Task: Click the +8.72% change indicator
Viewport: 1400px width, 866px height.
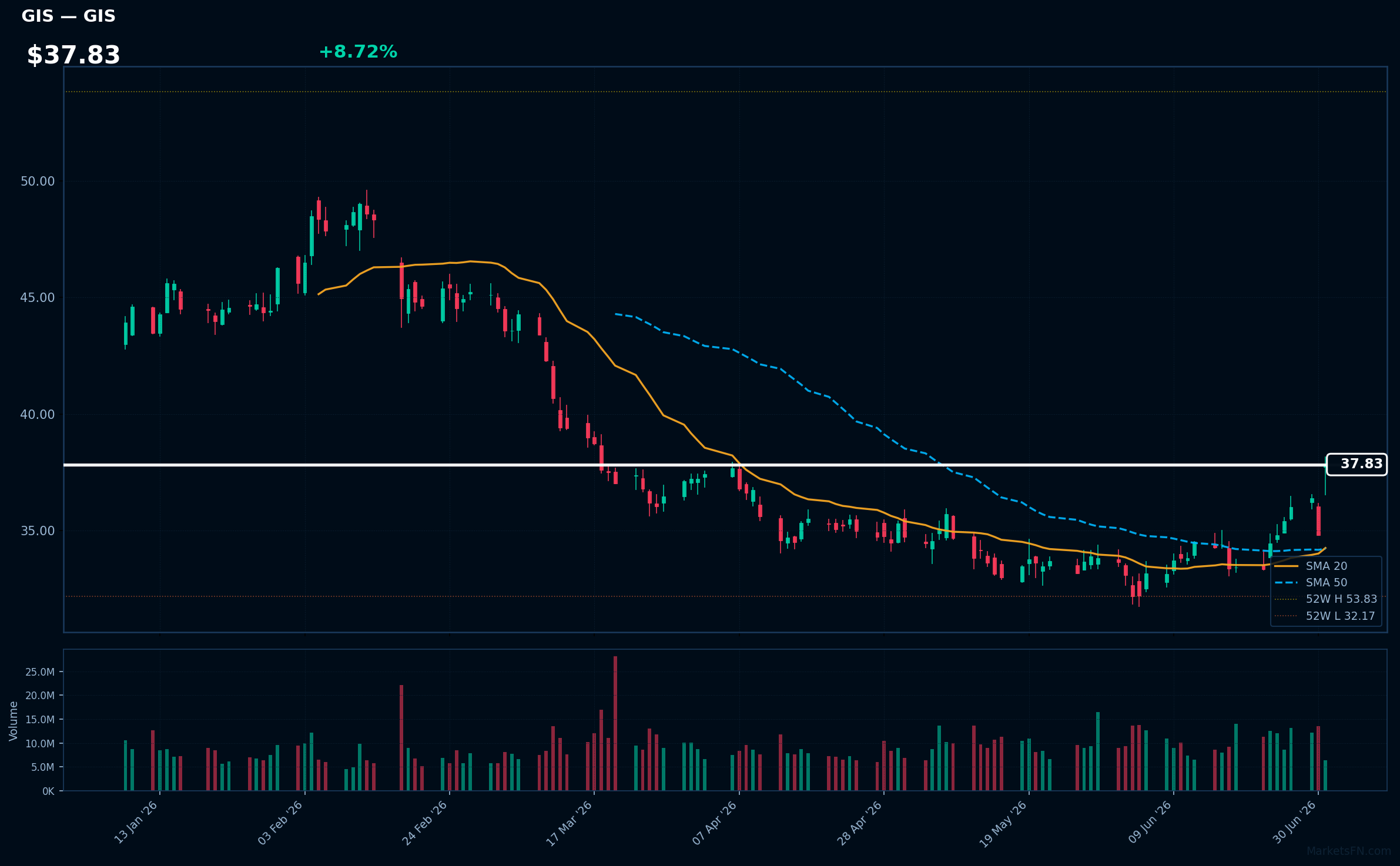Action: pyautogui.click(x=358, y=52)
